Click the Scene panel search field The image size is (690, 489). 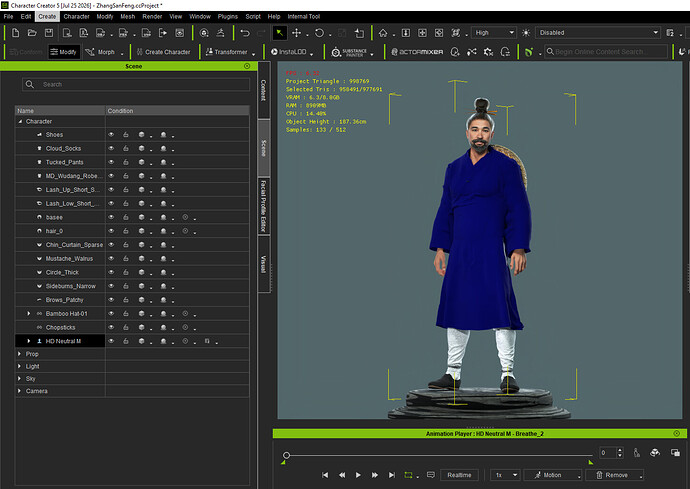136,85
